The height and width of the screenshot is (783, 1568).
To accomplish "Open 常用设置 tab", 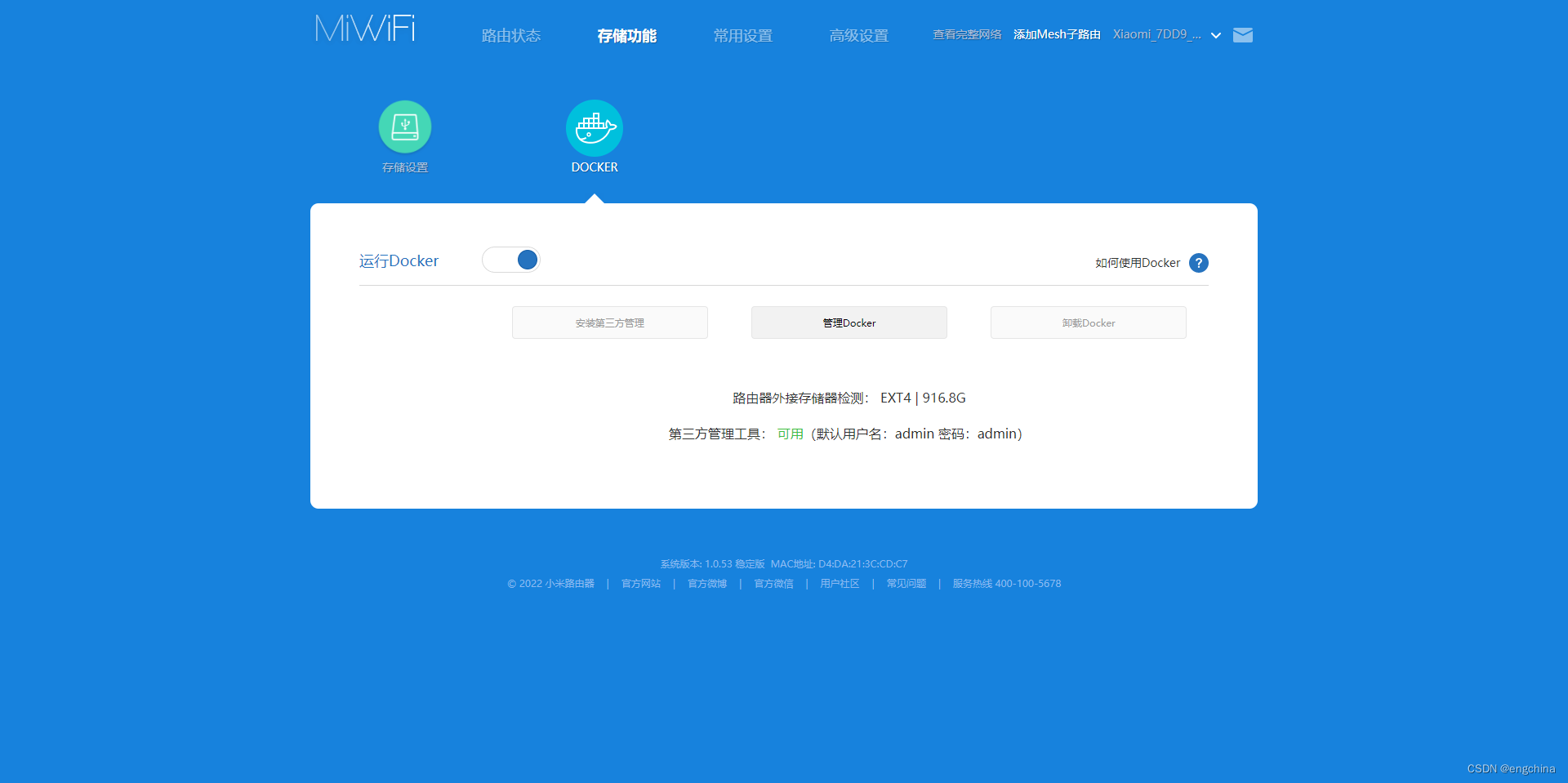I will [x=743, y=36].
